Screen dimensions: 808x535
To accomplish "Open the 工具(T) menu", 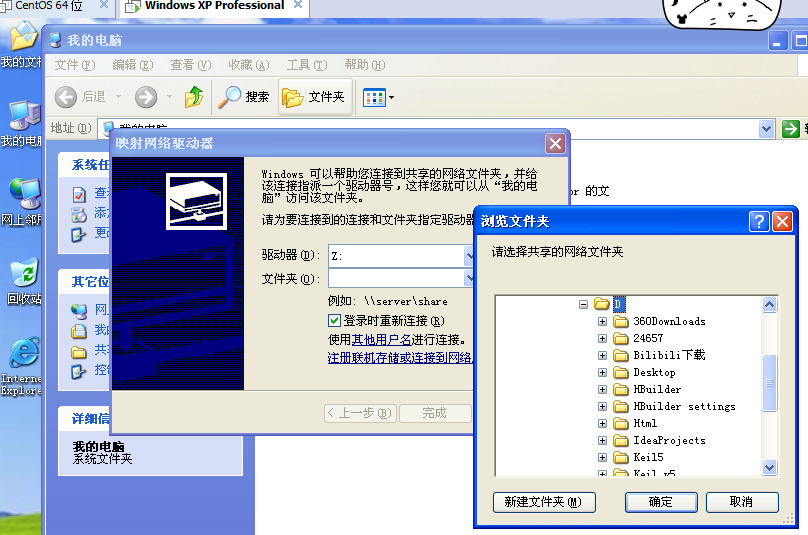I will 307,65.
